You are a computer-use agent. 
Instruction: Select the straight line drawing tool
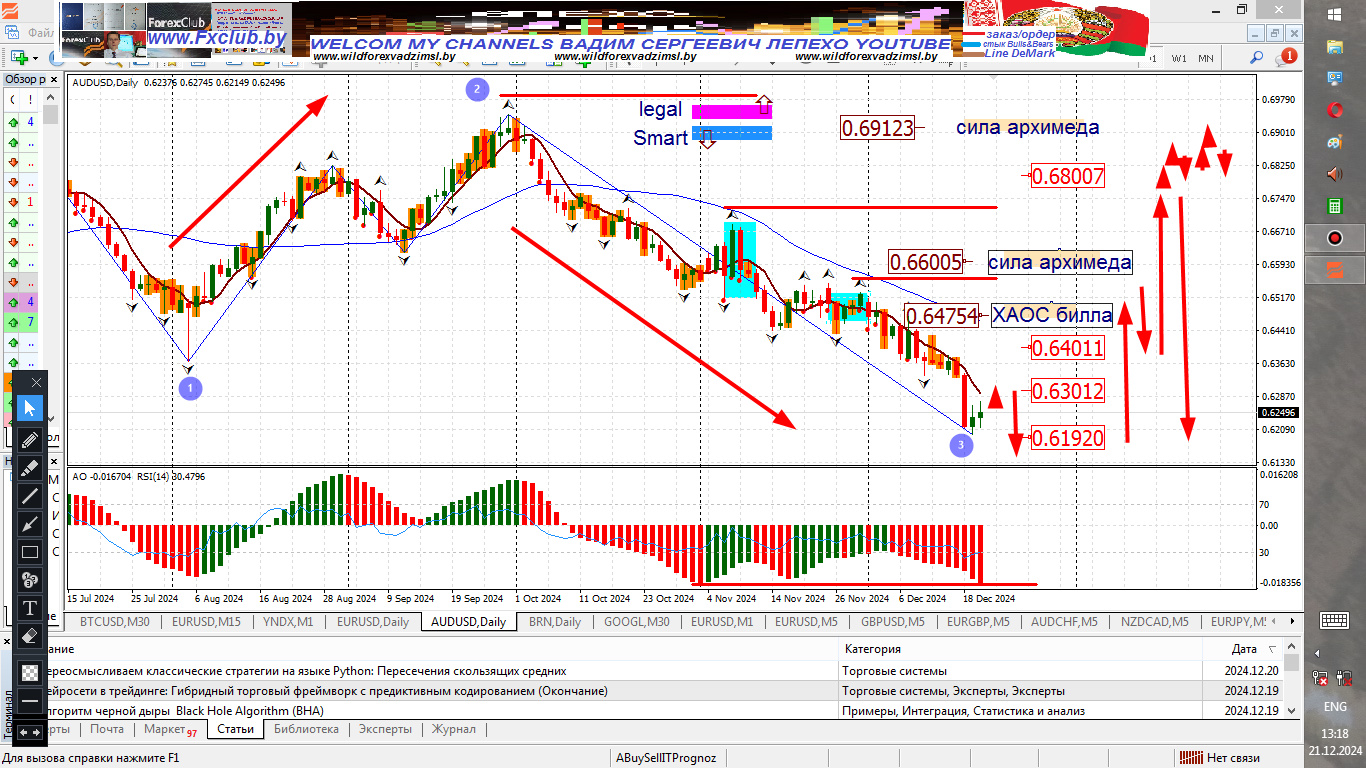click(30, 495)
